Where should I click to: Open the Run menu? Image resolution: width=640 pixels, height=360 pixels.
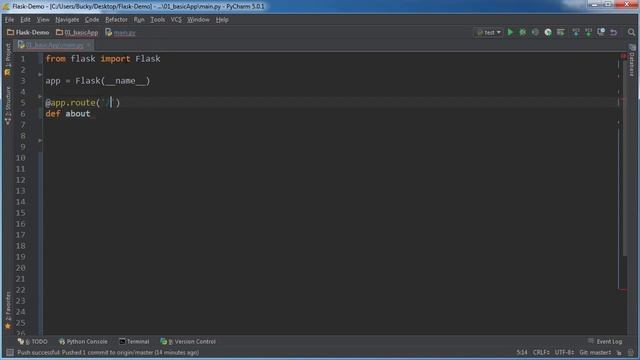(x=139, y=20)
